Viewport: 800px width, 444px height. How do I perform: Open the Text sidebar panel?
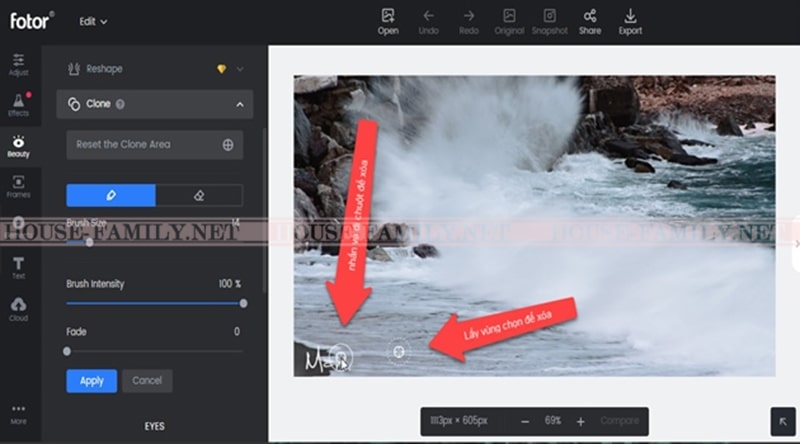tap(18, 268)
